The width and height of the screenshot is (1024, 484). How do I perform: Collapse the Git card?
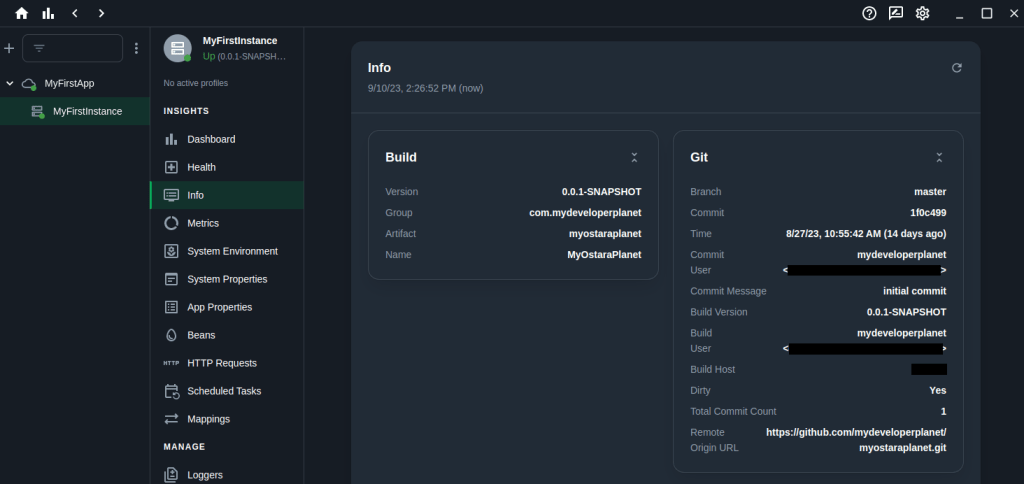pos(939,158)
